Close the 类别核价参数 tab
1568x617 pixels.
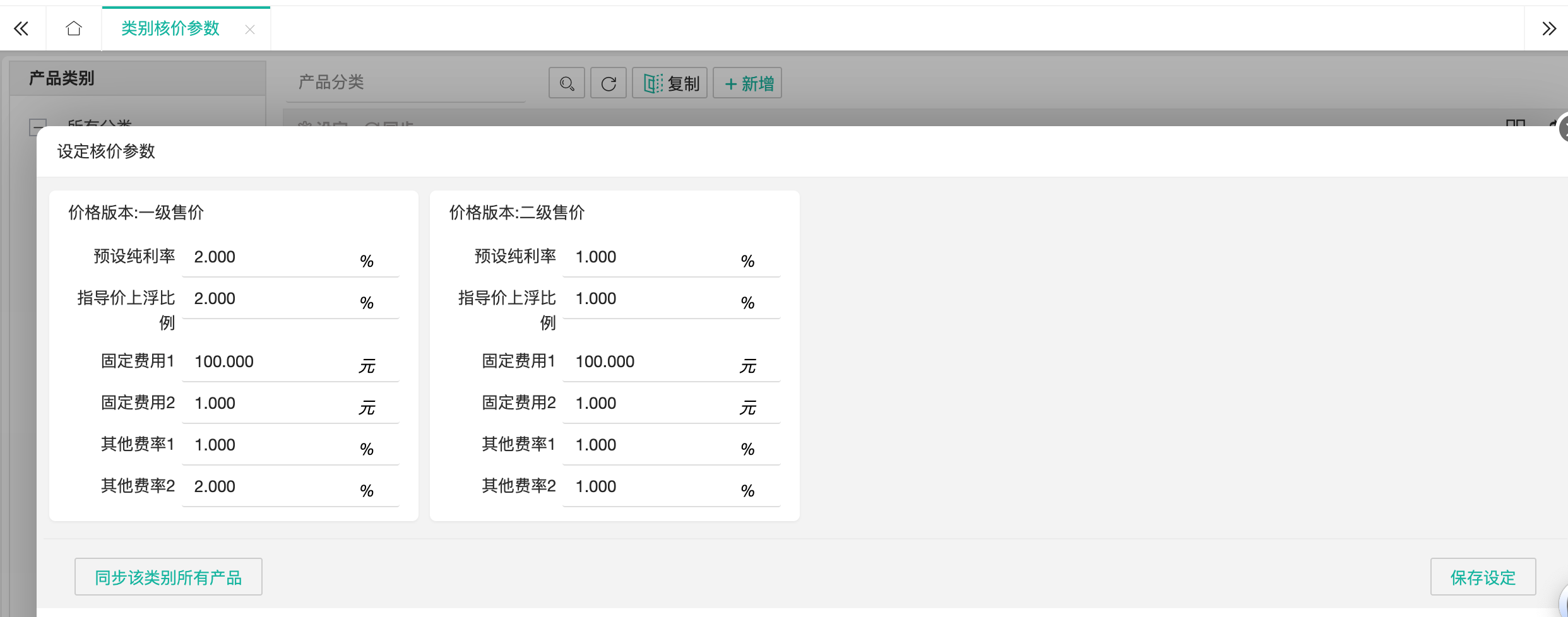coord(250,29)
